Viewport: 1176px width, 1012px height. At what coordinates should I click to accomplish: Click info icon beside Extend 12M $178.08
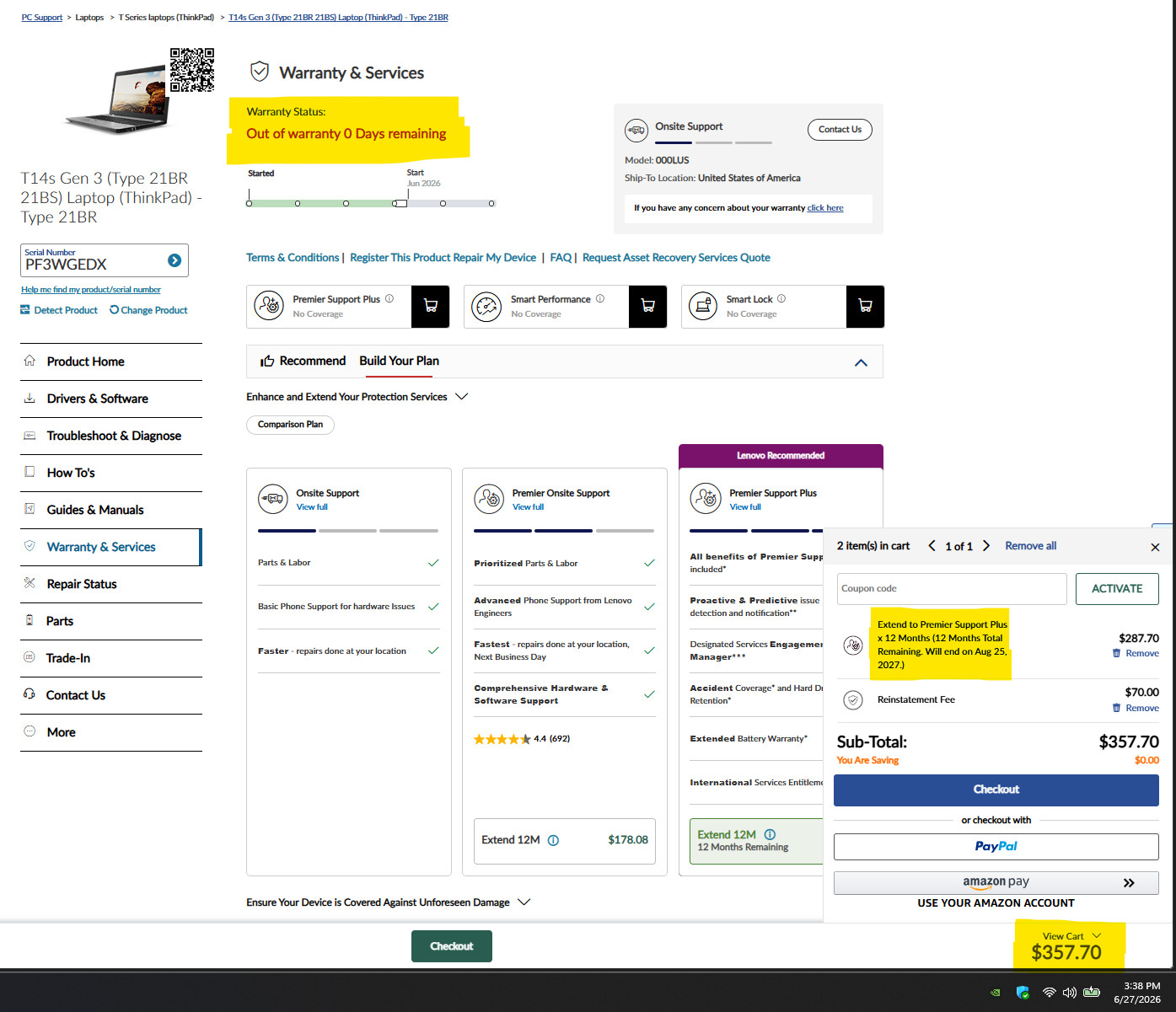coord(553,840)
